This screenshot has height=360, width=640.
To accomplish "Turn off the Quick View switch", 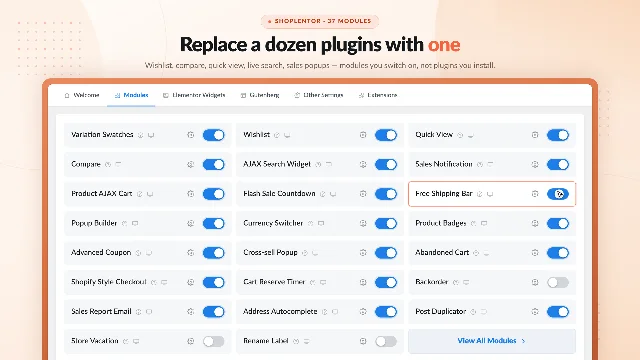I will (x=558, y=135).
